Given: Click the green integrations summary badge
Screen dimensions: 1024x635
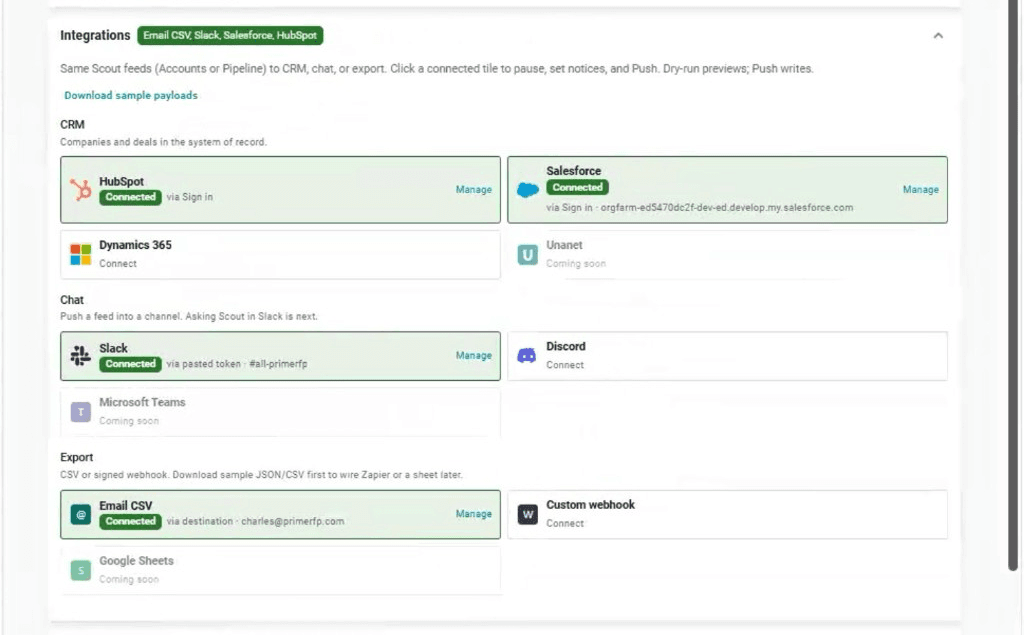Looking at the screenshot, I should click(230, 35).
